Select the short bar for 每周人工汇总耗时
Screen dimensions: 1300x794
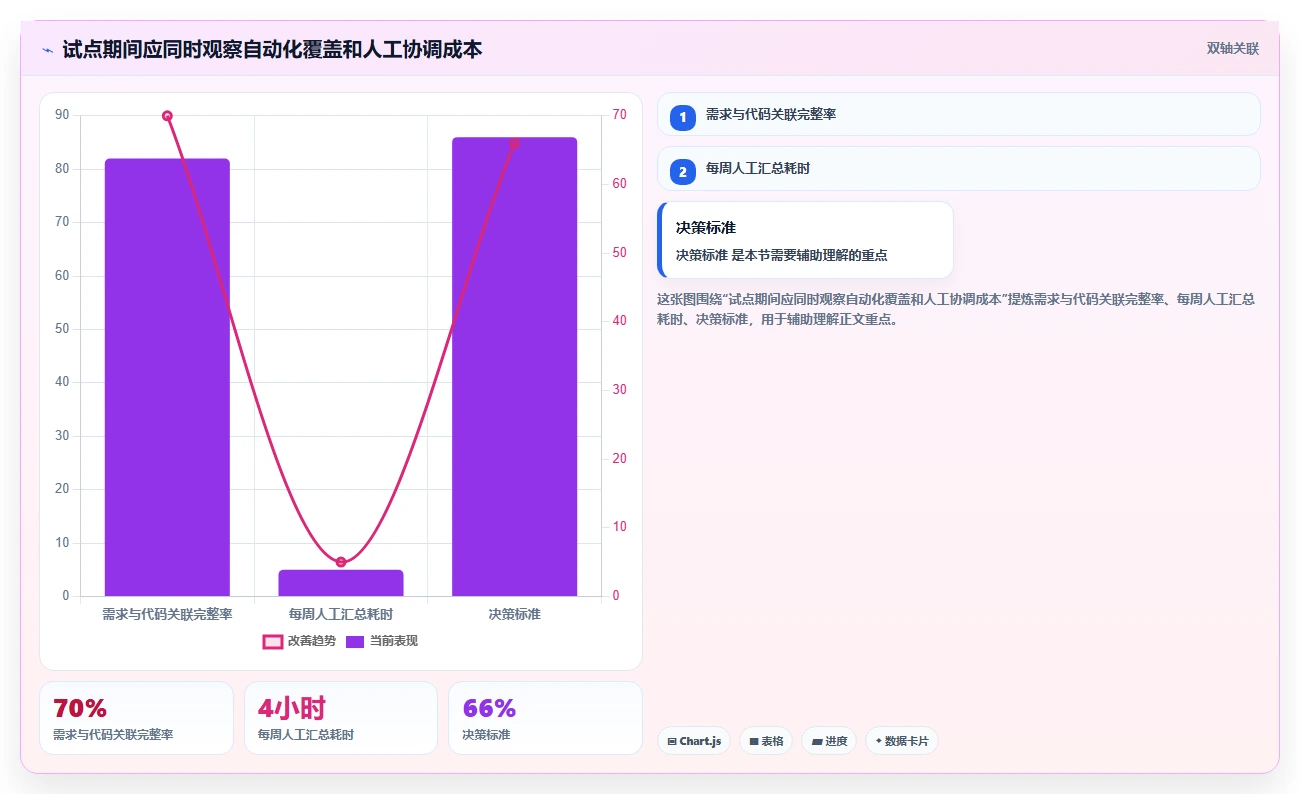pos(341,583)
